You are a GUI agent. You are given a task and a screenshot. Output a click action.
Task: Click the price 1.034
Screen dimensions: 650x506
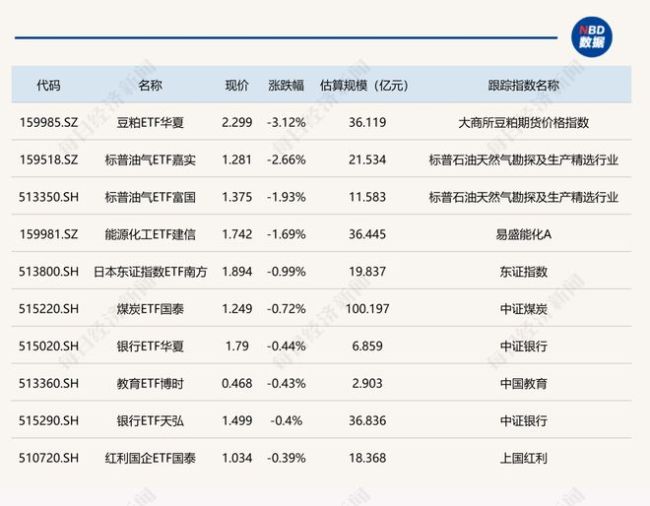[x=237, y=458]
